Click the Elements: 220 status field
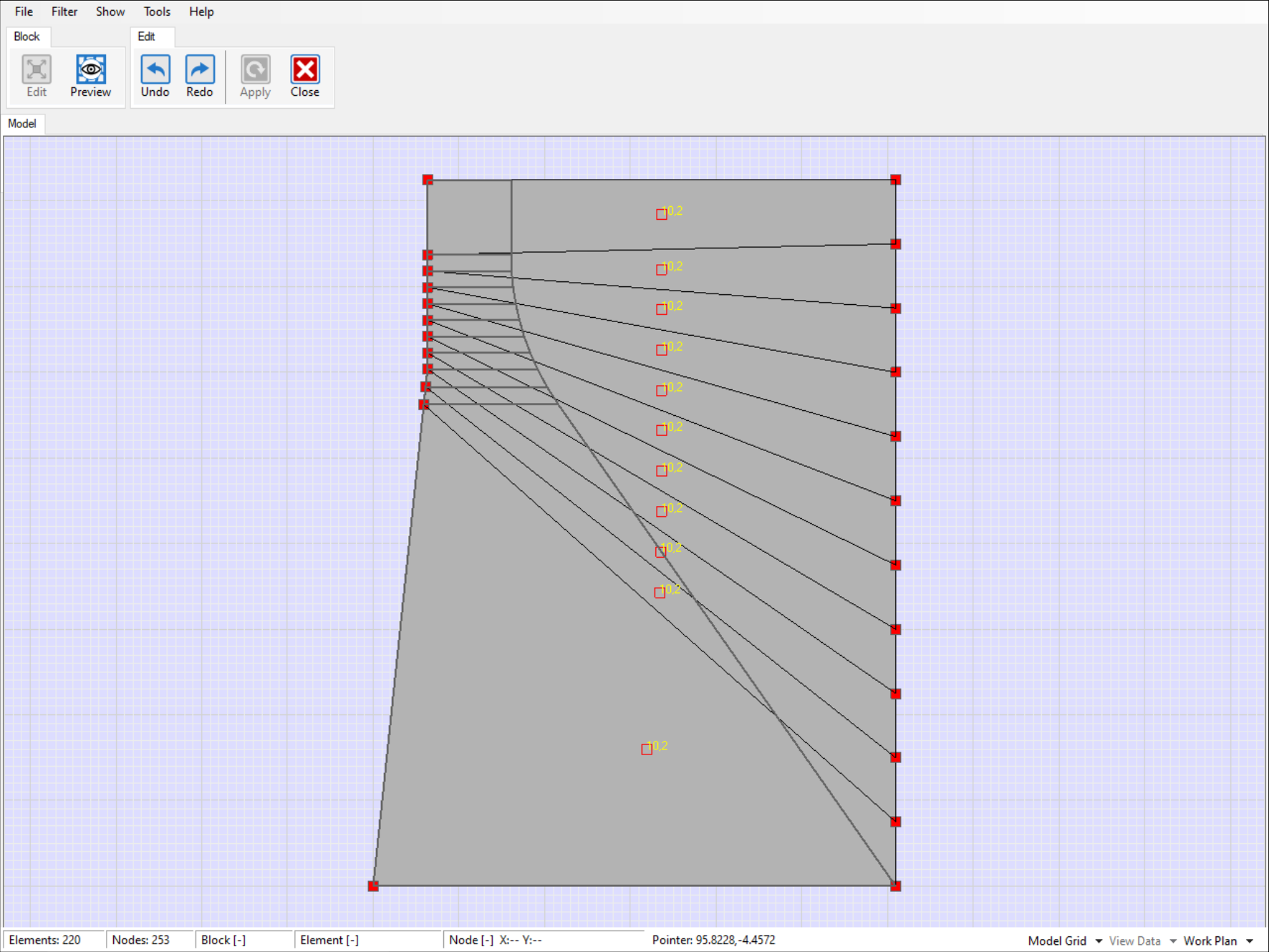Screen dimensions: 1269x952 pos(54,940)
